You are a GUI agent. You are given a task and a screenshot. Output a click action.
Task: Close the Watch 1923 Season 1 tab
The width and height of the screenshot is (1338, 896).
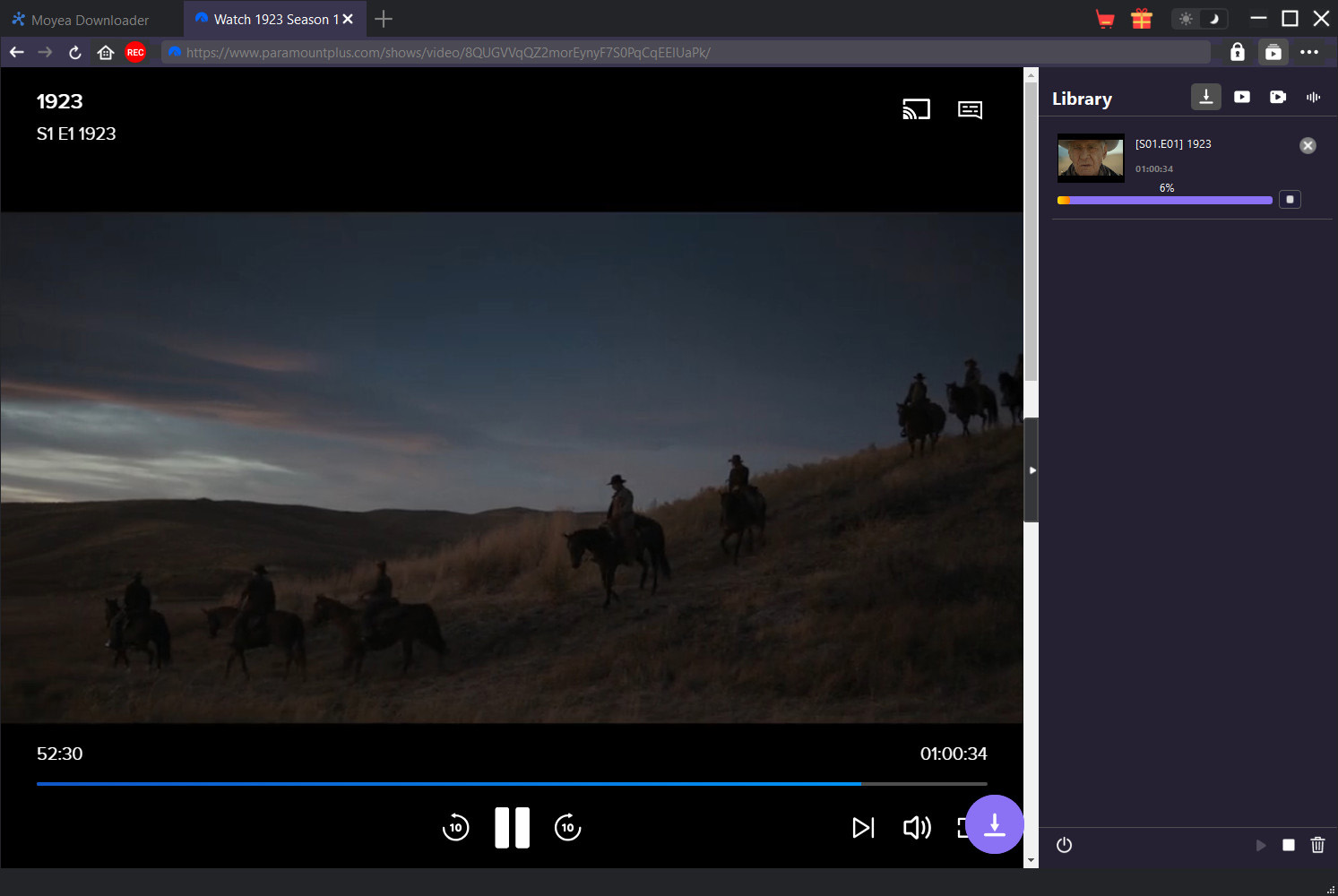tap(348, 19)
